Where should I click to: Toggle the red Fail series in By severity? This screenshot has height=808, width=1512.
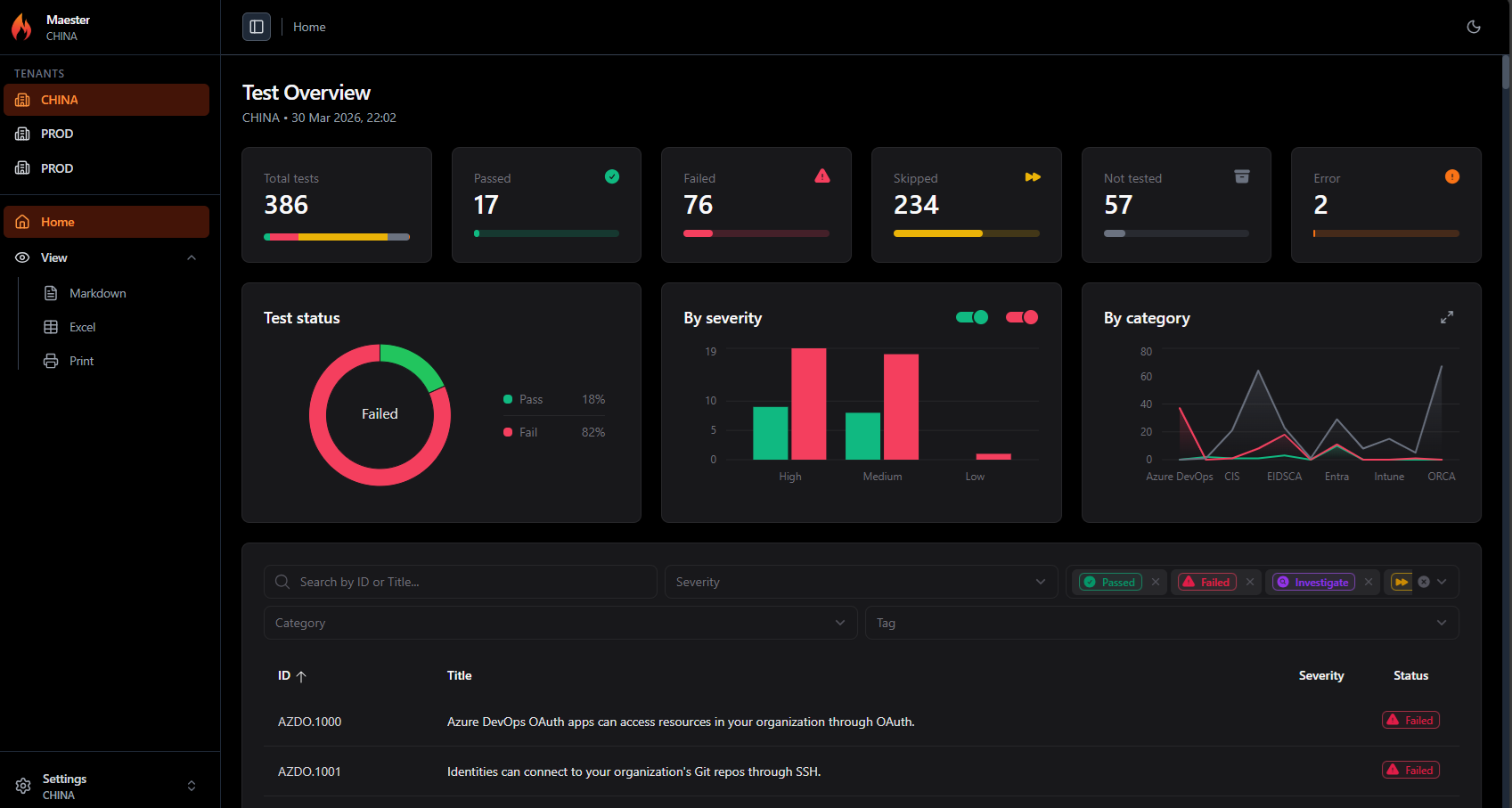[x=1022, y=316]
